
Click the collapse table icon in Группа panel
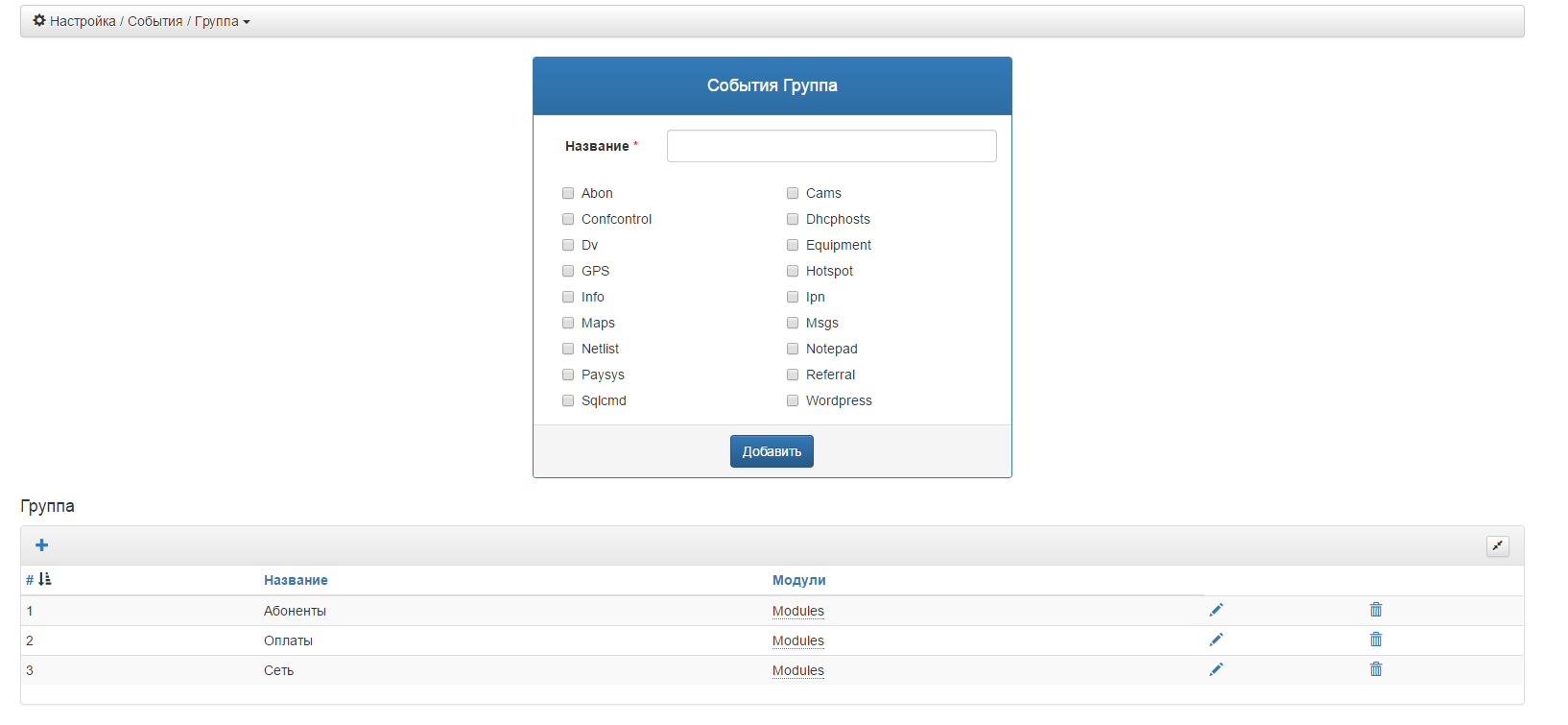click(x=1497, y=546)
